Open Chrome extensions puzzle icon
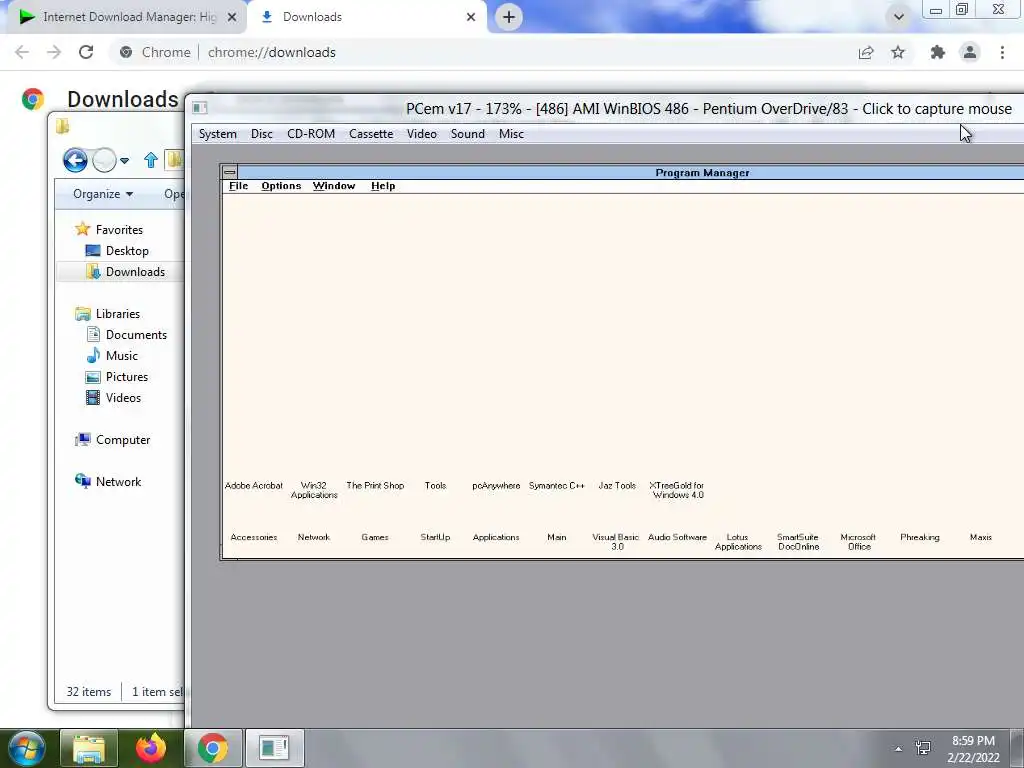 coord(938,52)
